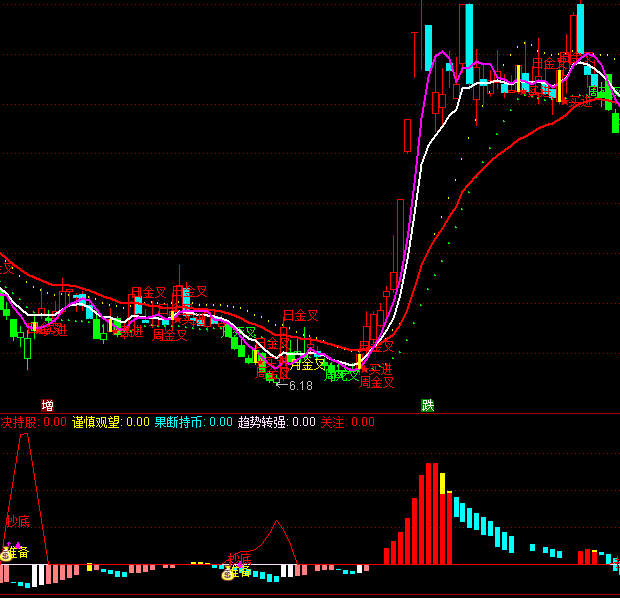Click the green 跌 marker box
The image size is (620, 598).
tap(428, 406)
